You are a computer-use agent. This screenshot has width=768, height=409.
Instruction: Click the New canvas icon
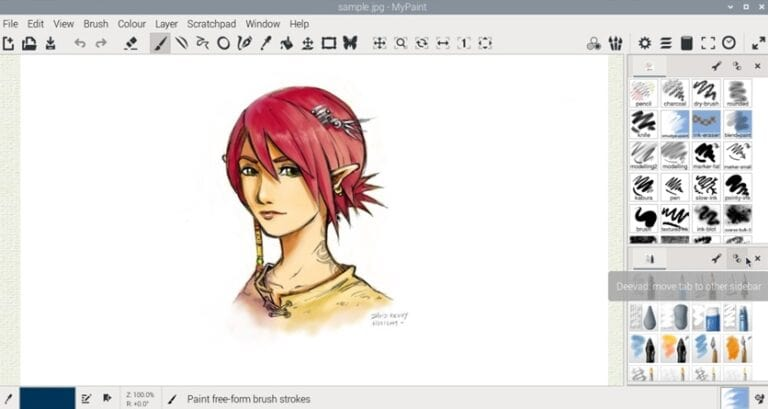click(8, 43)
